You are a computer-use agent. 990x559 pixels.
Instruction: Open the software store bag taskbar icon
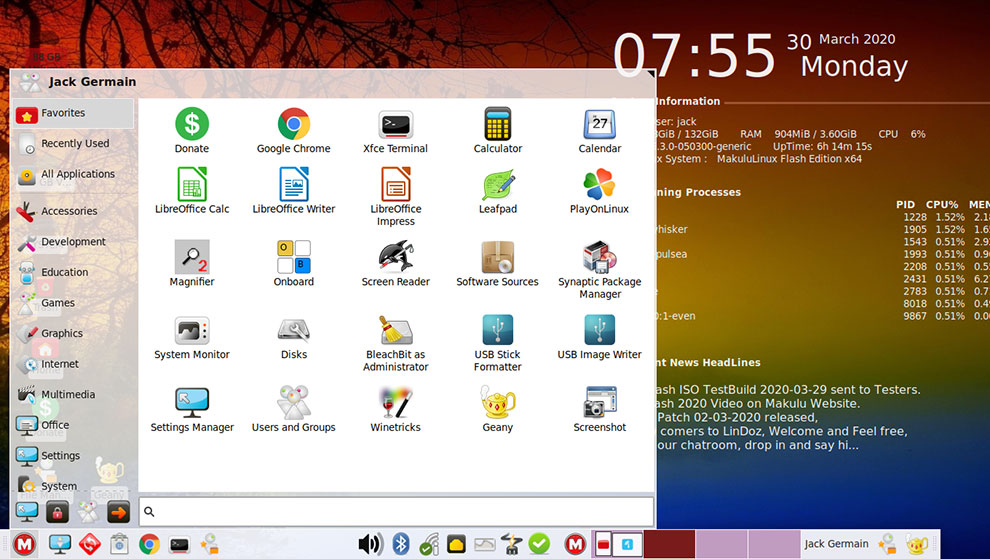119,544
